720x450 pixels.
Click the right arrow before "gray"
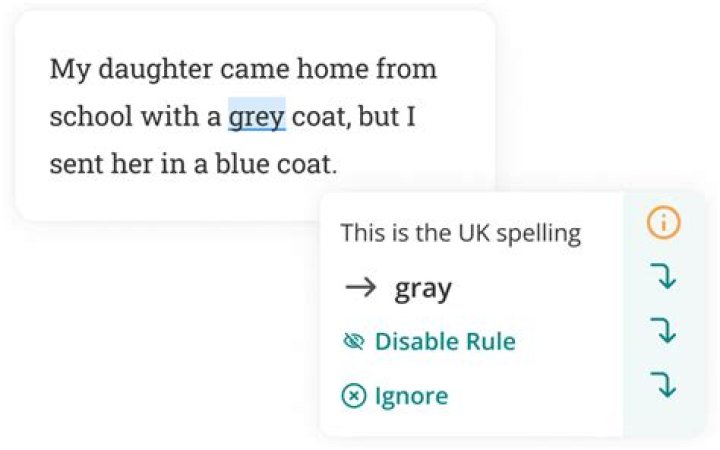358,288
